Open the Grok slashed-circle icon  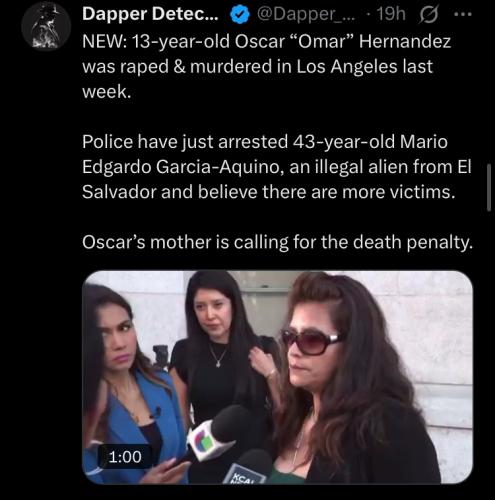tap(430, 15)
